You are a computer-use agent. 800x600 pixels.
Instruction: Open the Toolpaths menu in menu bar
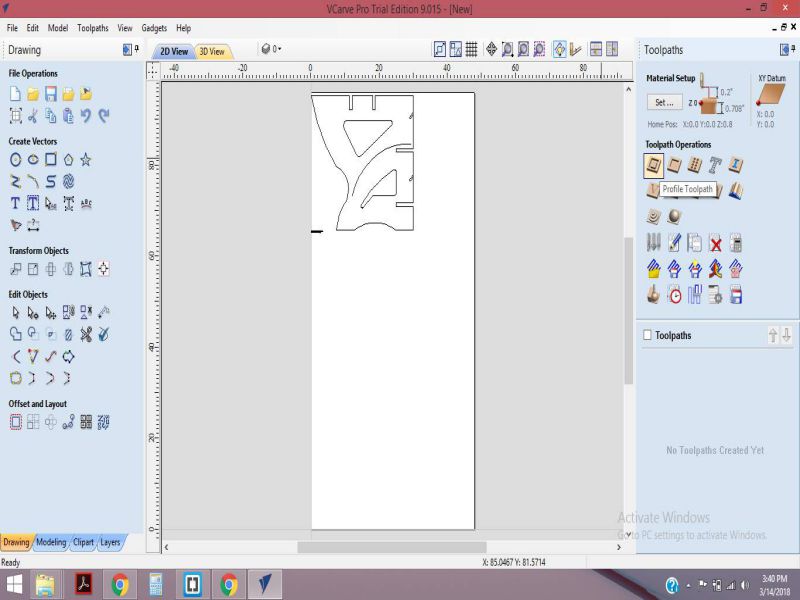coord(93,28)
